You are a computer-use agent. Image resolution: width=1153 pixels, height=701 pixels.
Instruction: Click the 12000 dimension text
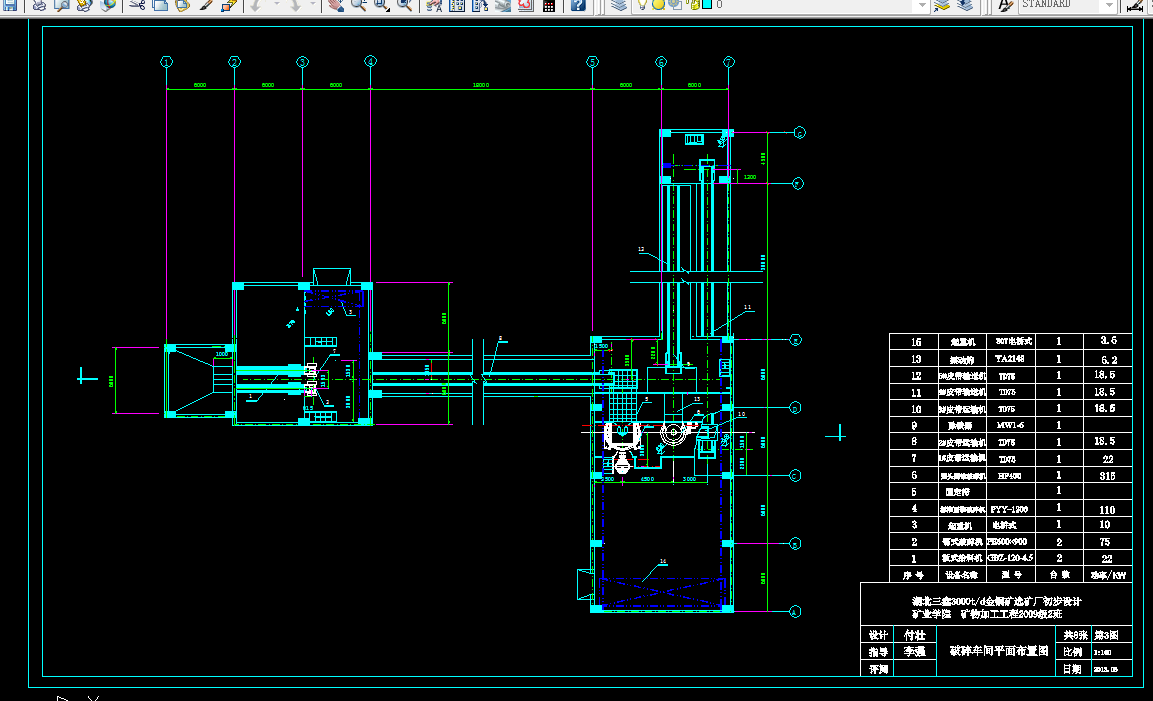pos(481,85)
